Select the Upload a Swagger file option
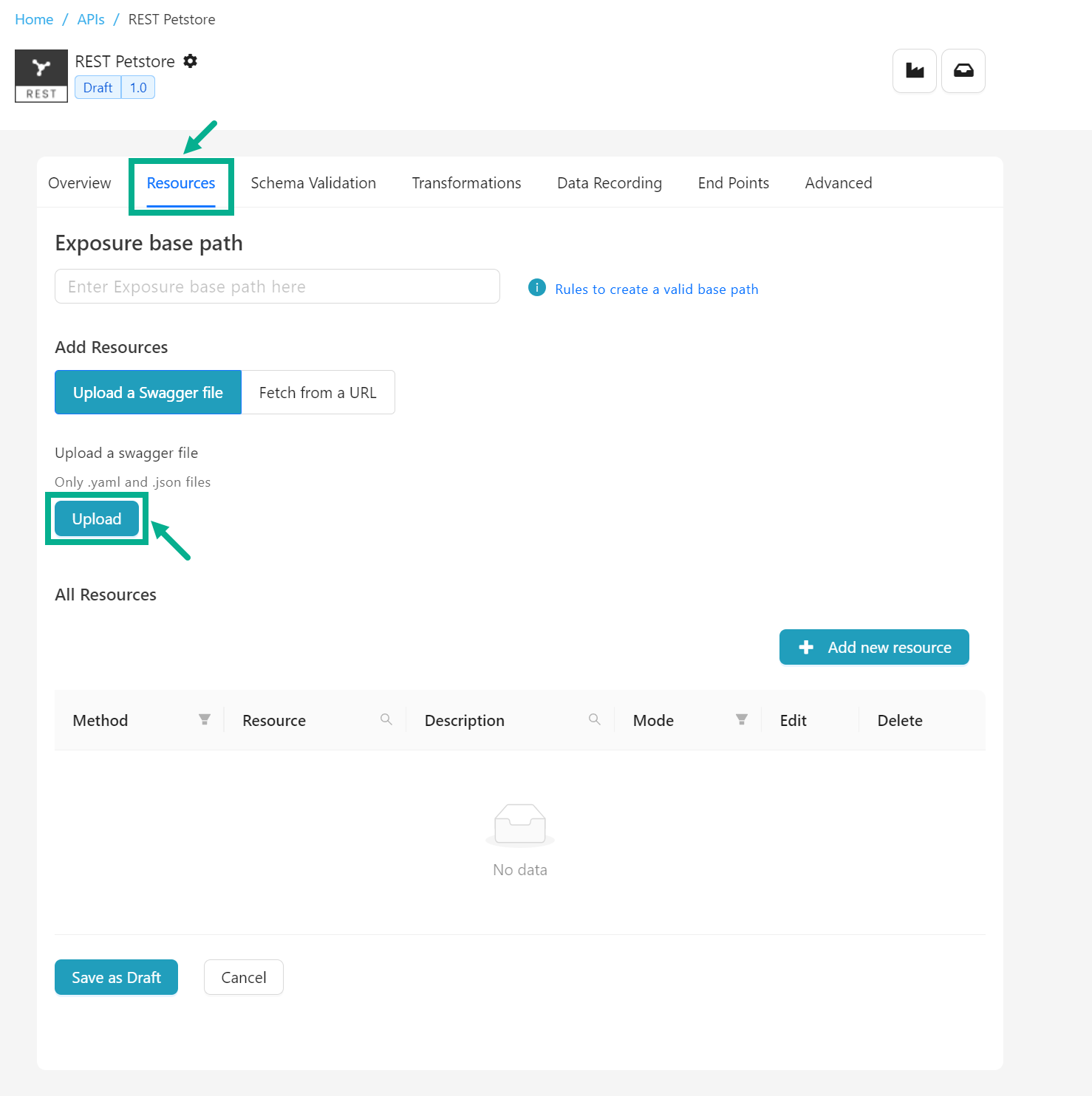The image size is (1092, 1096). point(148,393)
